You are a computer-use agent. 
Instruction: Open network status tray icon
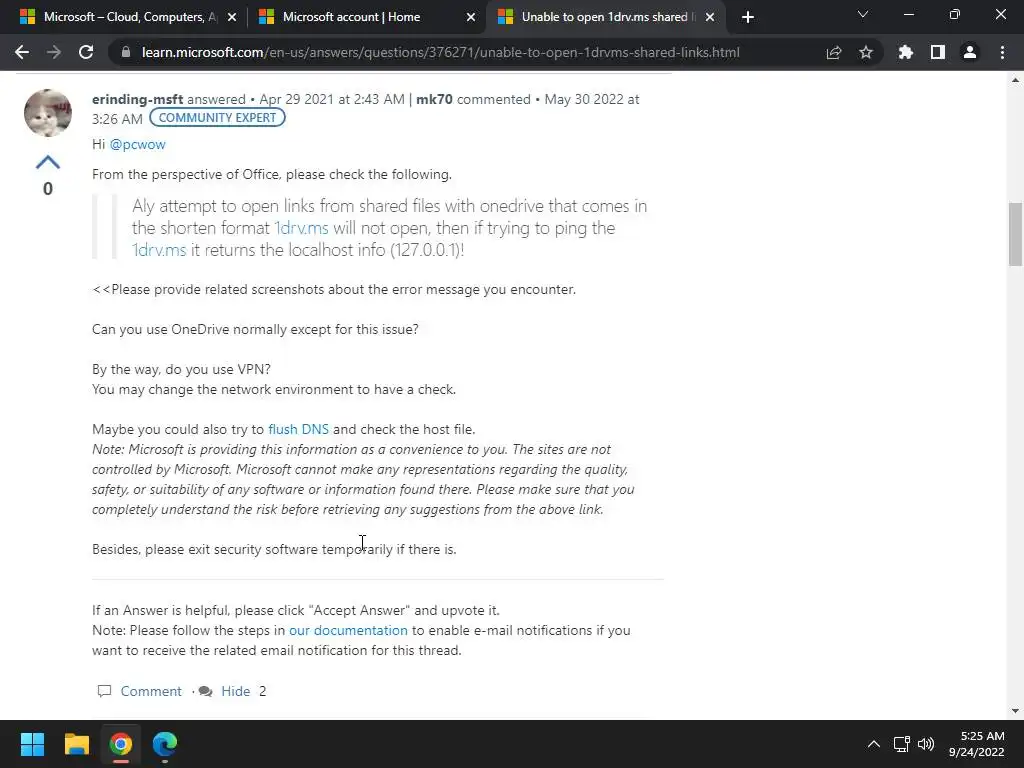point(902,744)
